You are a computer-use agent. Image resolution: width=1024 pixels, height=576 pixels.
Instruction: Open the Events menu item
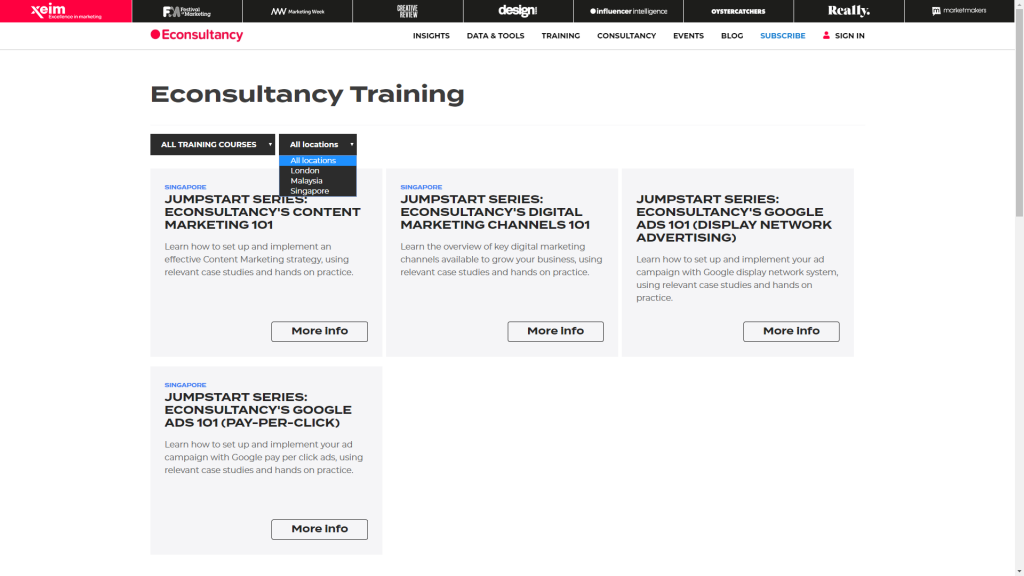688,36
